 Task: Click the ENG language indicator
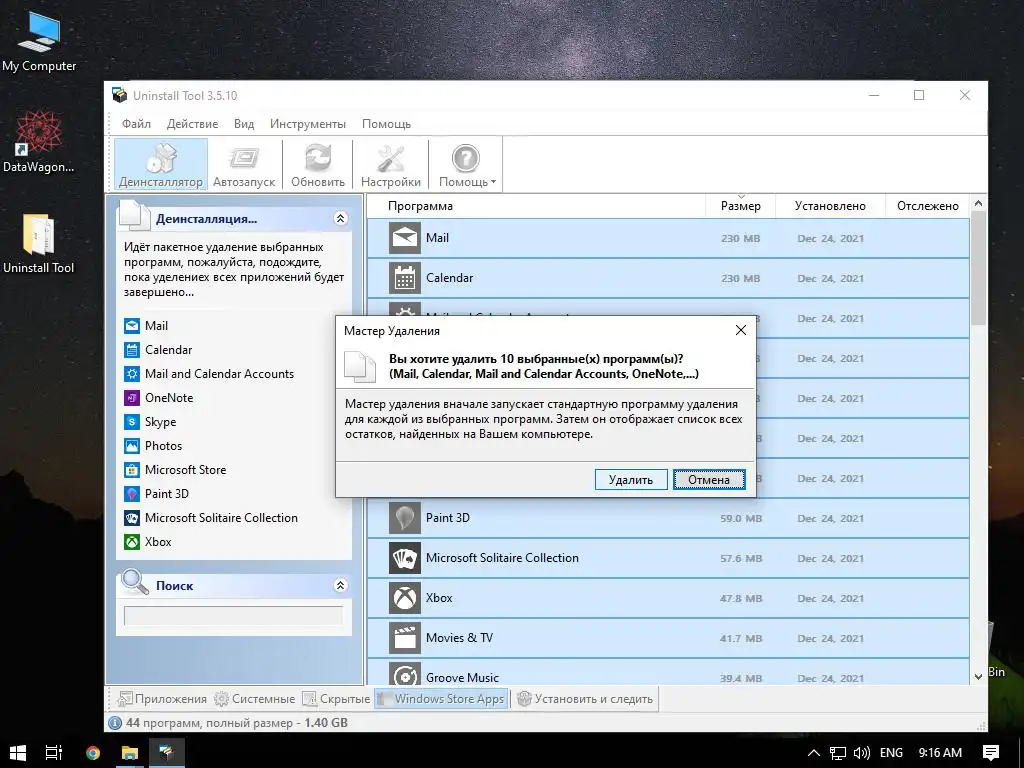[x=891, y=753]
